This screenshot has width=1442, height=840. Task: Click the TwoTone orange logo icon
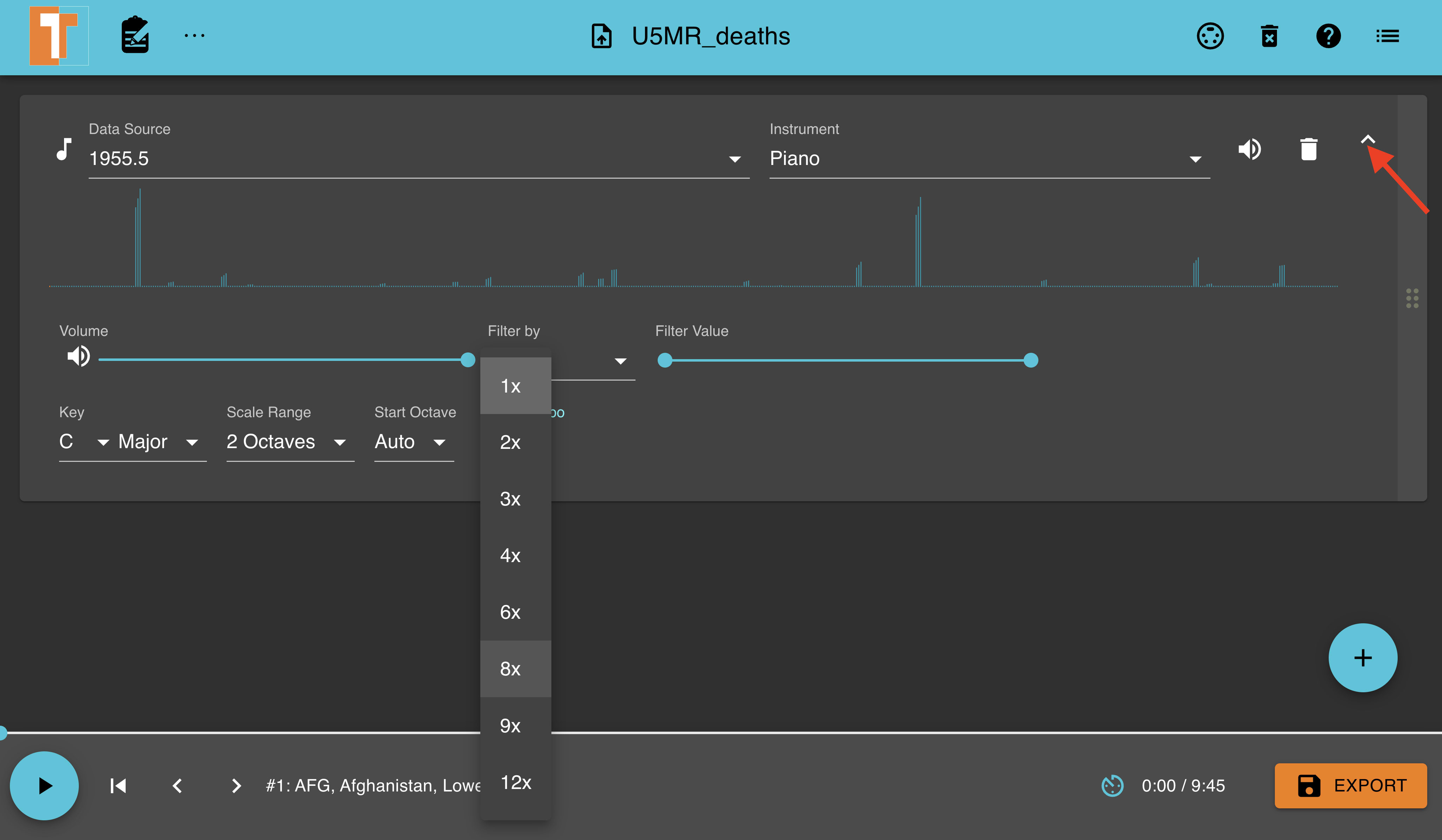(59, 36)
